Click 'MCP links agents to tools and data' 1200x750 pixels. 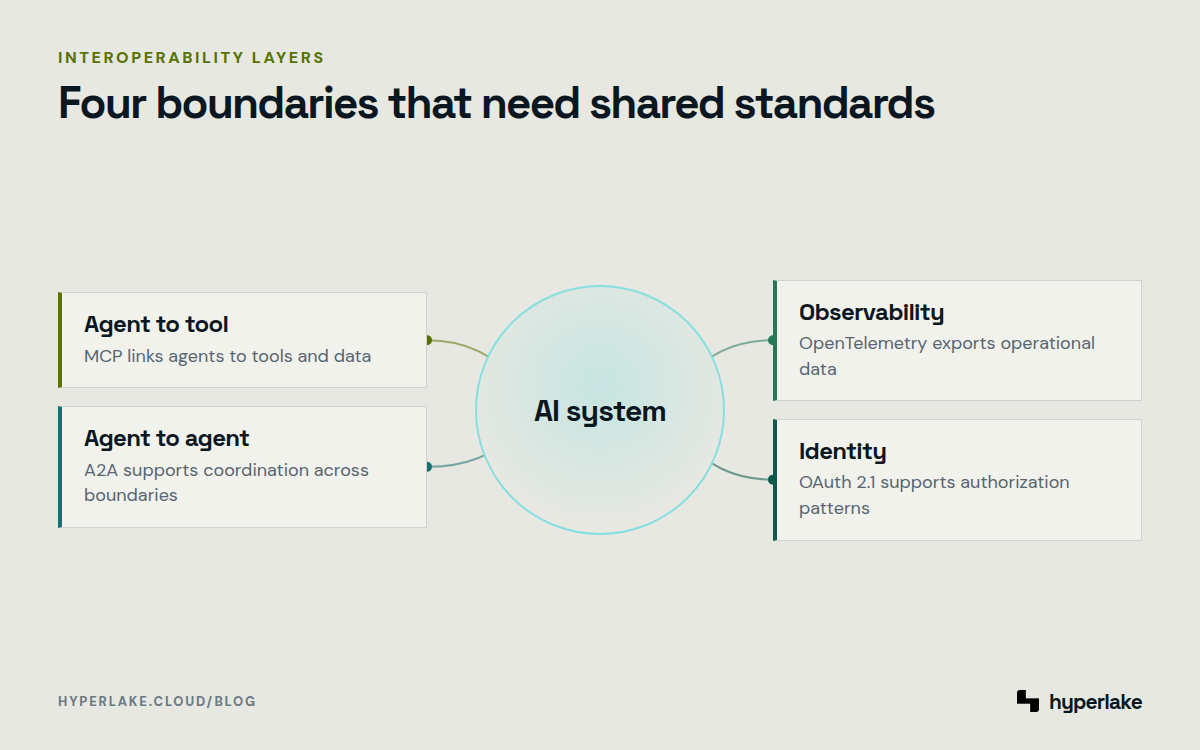pyautogui.click(x=227, y=356)
